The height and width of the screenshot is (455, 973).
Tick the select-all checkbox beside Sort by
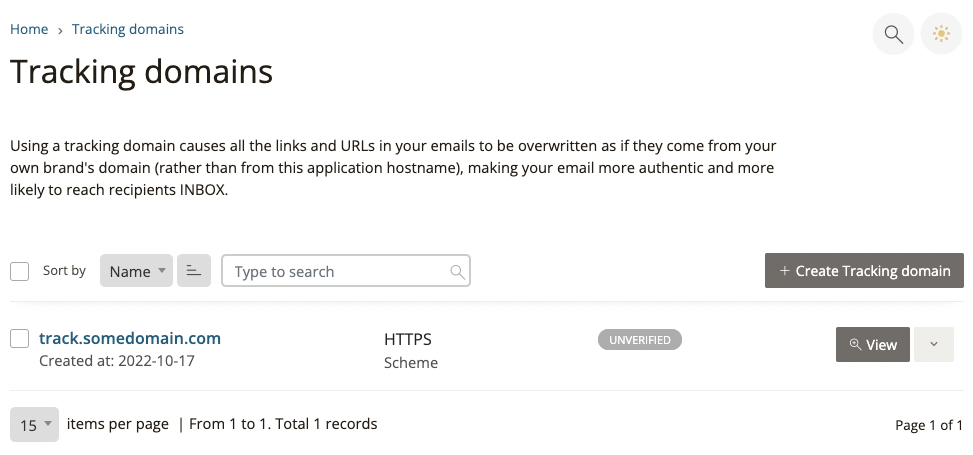tap(20, 271)
